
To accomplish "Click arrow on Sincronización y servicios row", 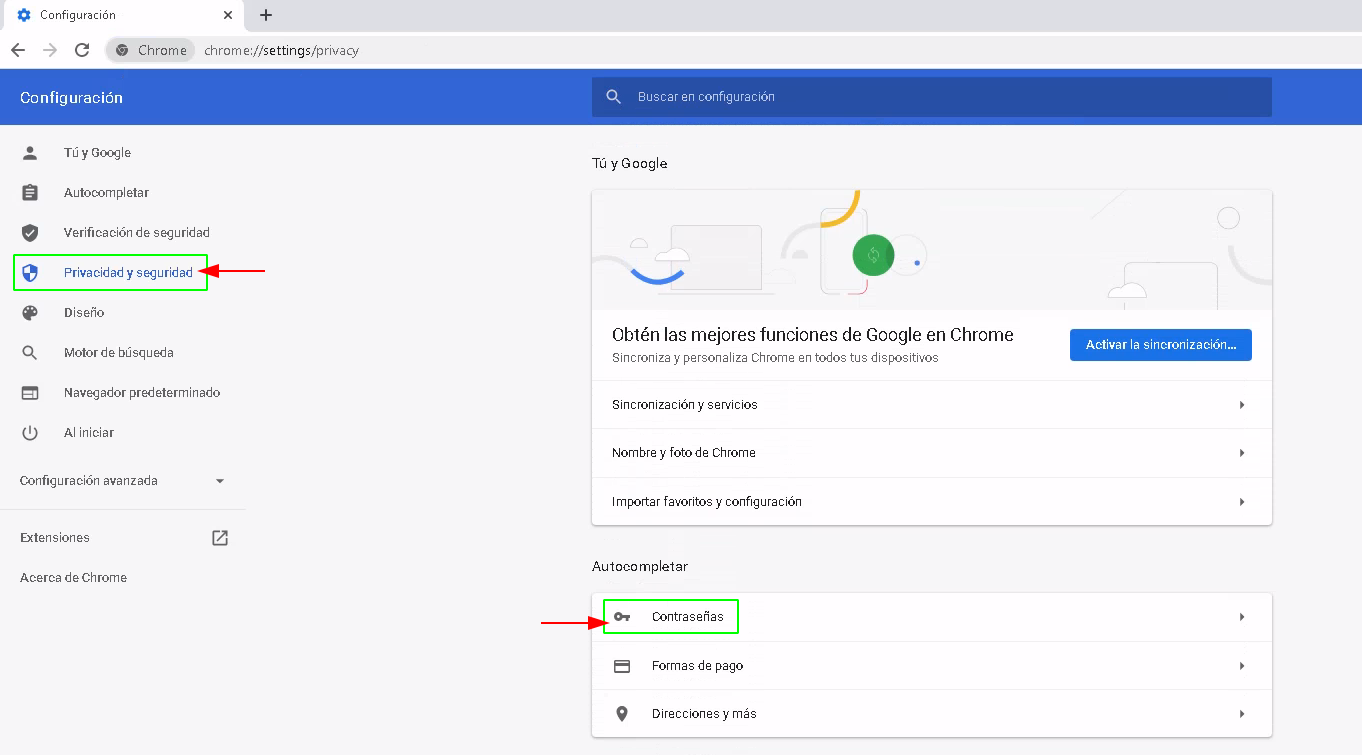I will coord(1242,405).
